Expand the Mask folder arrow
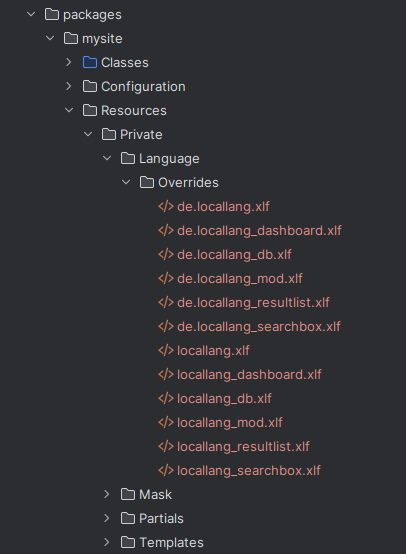This screenshot has height=554, width=406. click(x=107, y=494)
